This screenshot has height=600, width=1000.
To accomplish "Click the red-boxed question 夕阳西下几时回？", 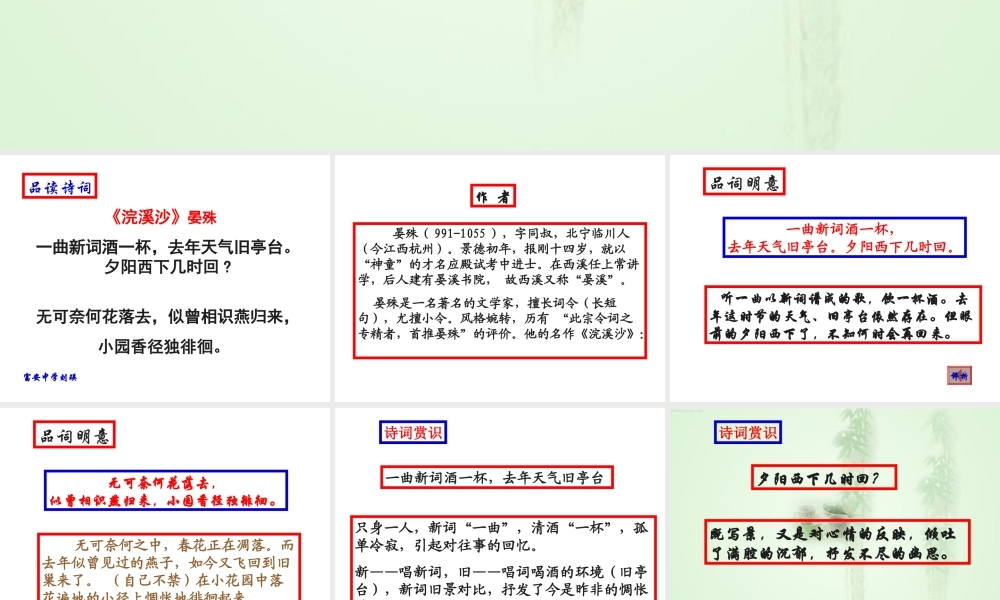I will pyautogui.click(x=824, y=478).
